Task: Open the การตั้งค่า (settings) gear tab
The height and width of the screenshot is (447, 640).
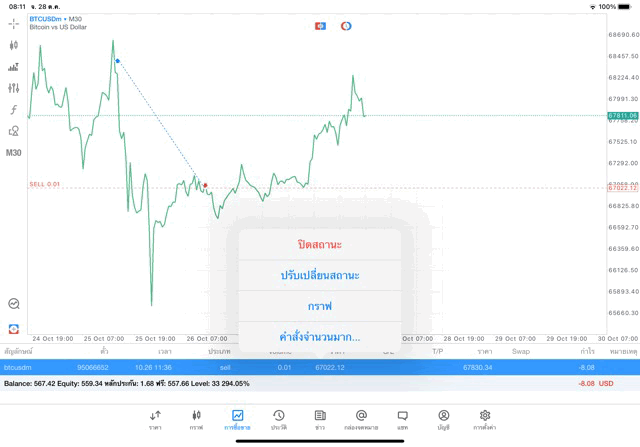Action: pos(485,418)
